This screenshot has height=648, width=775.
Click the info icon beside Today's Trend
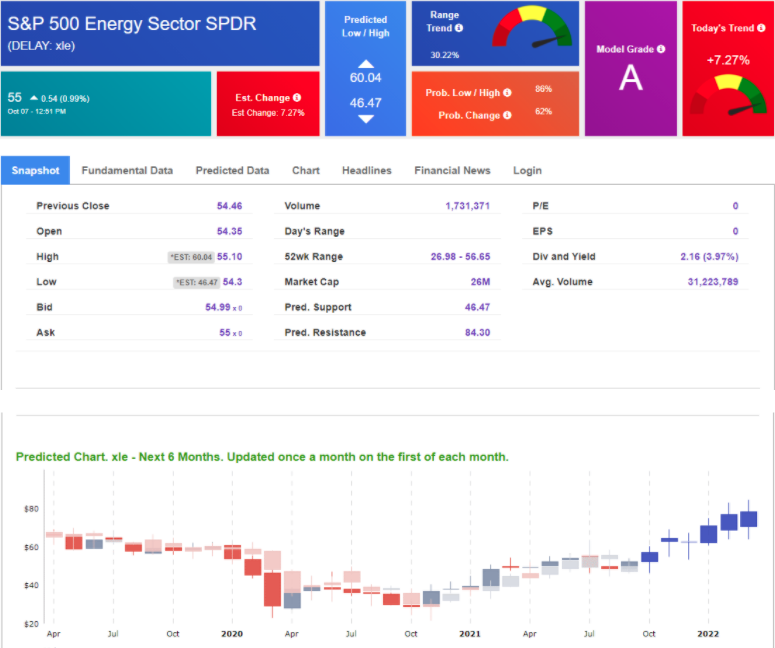[x=761, y=28]
